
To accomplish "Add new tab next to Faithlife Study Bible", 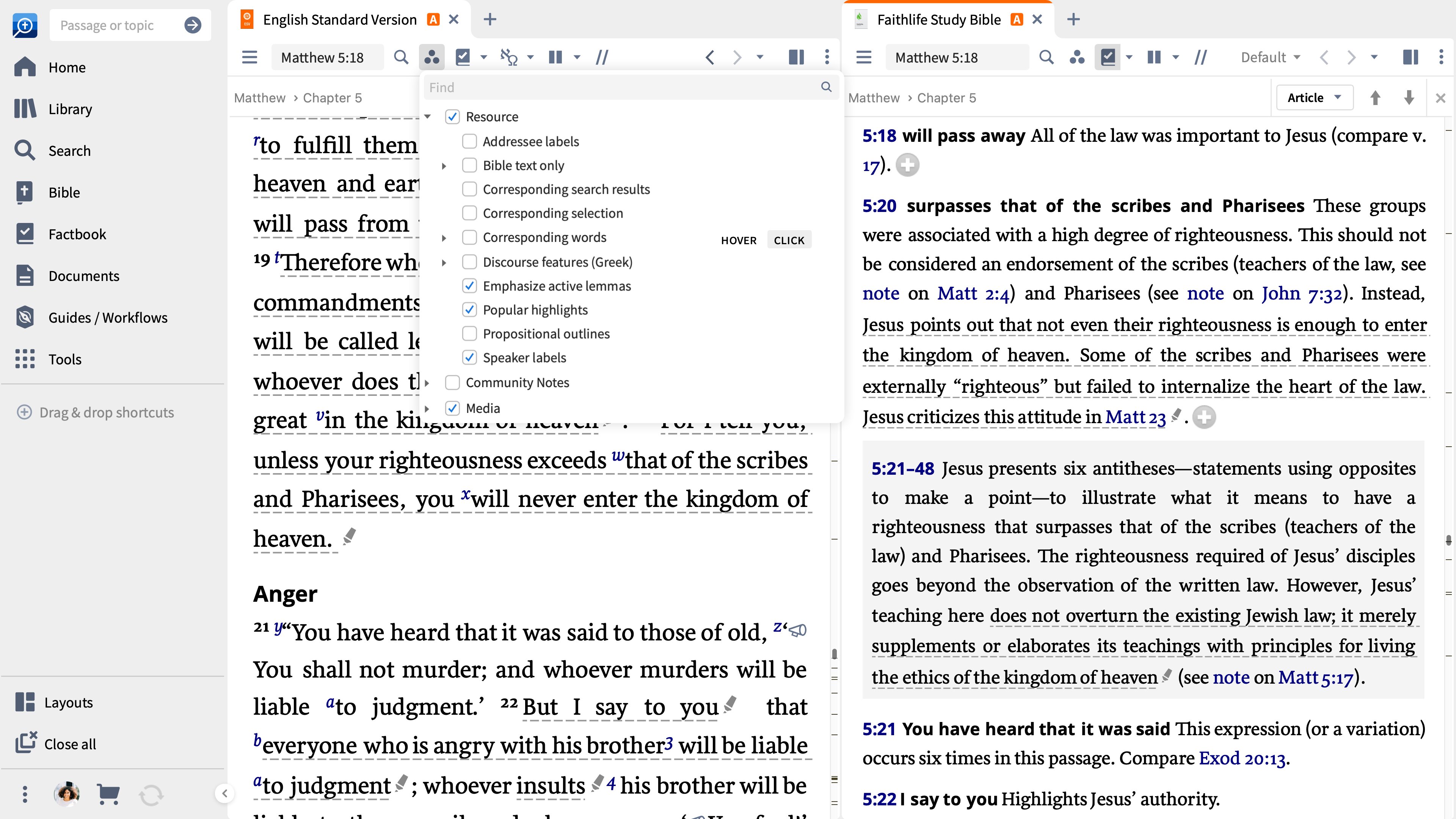I will pyautogui.click(x=1073, y=20).
